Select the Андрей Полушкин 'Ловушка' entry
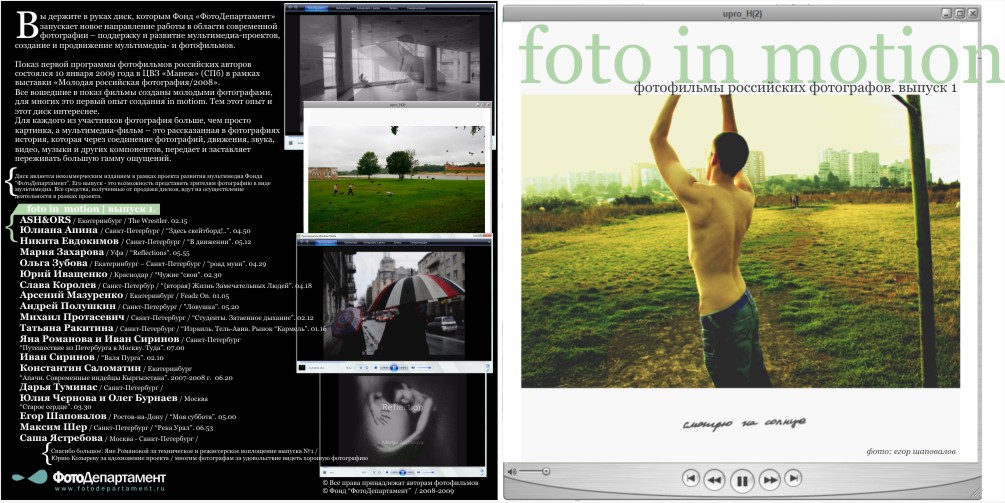The width and height of the screenshot is (1005, 503). pos(129,306)
